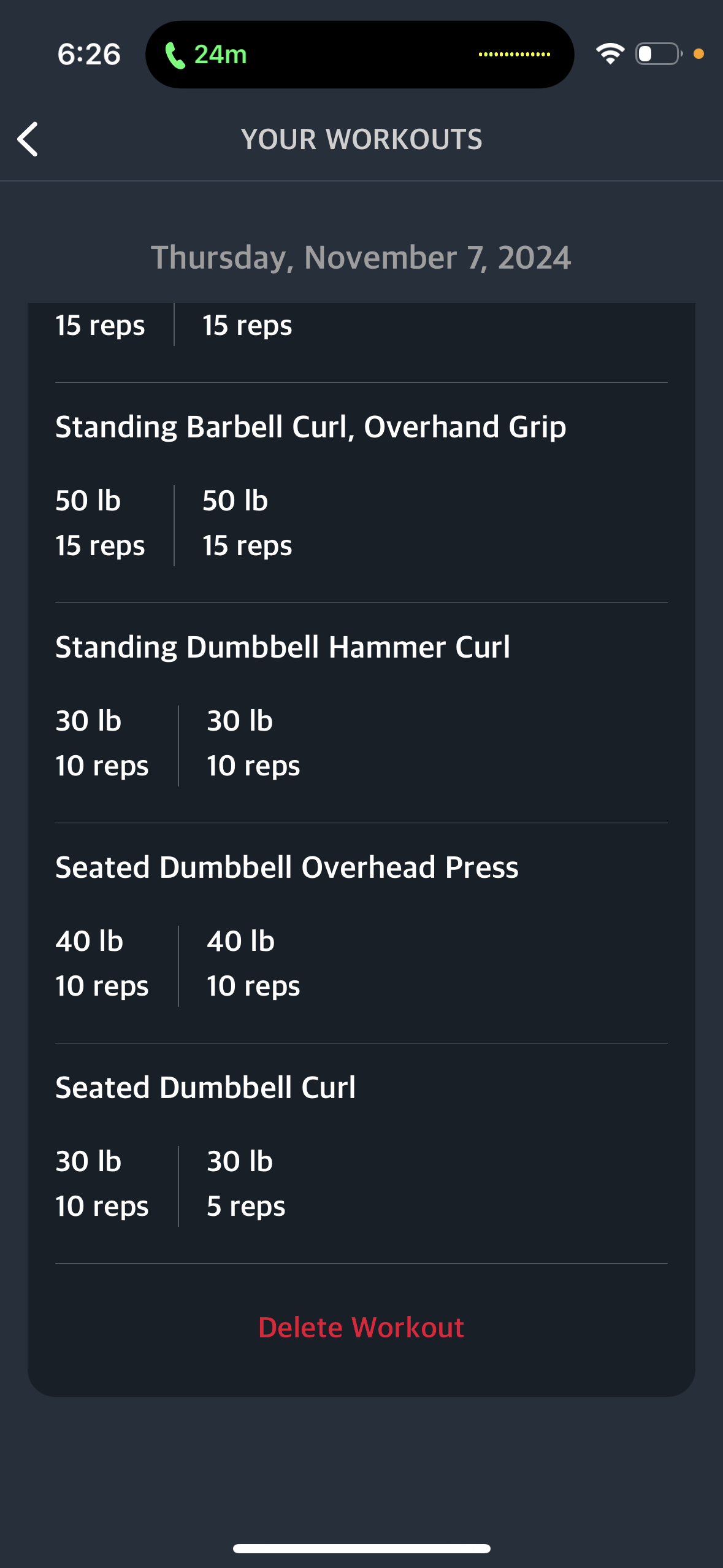
Task: Select Seated Dumbbell Overhead Press exercise
Action: coord(287,867)
